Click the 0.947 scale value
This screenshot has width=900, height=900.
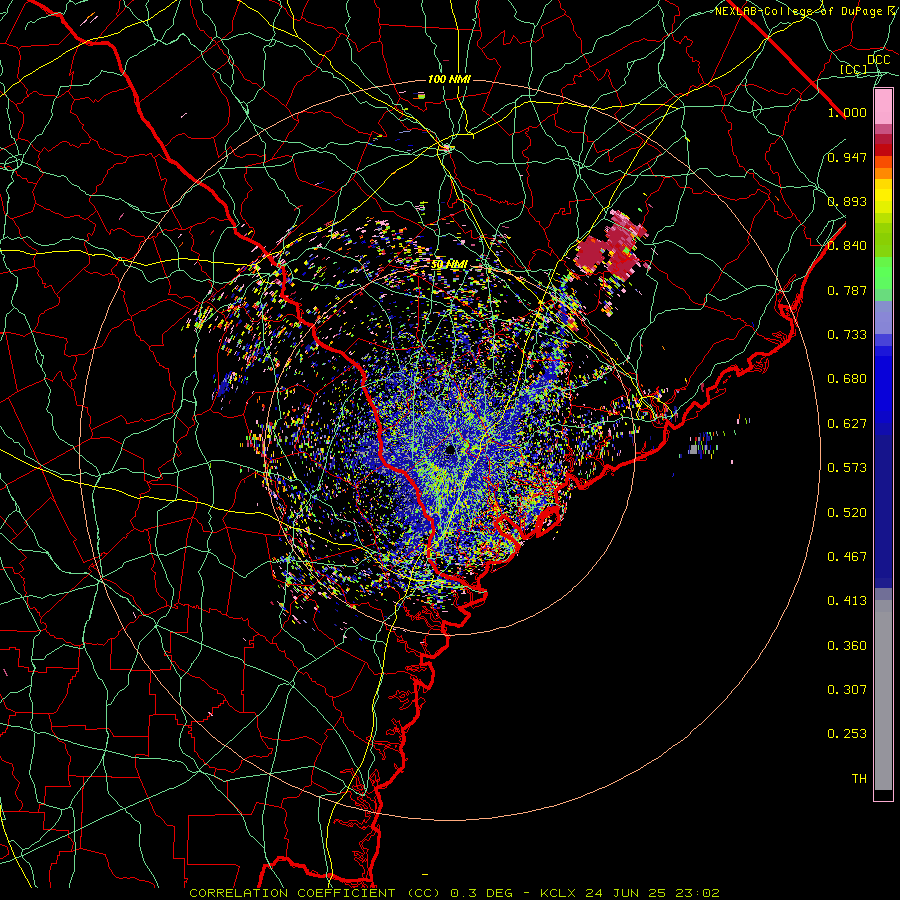pos(847,157)
